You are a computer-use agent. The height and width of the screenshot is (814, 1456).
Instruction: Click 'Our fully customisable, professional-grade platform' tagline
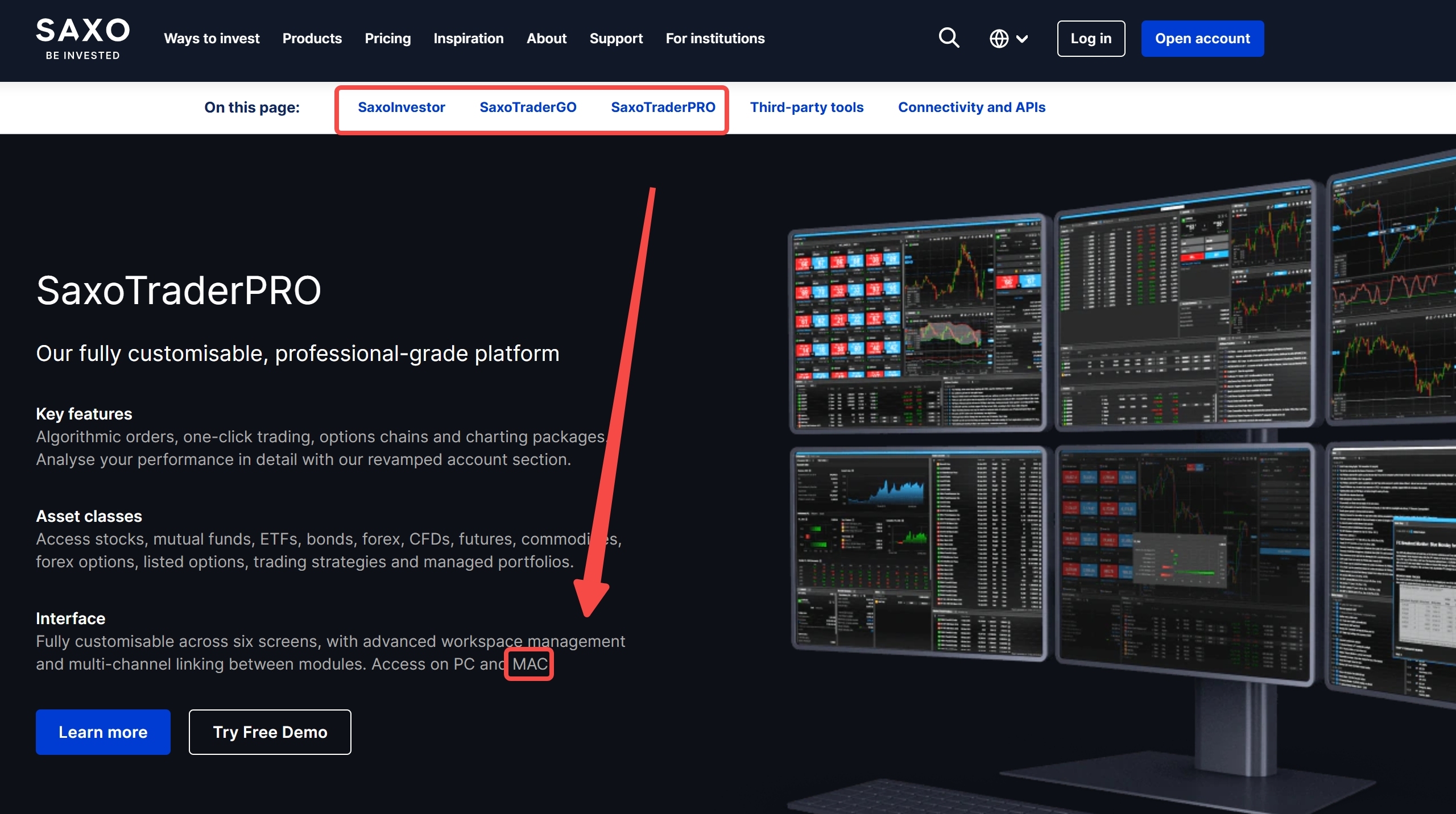pos(297,354)
